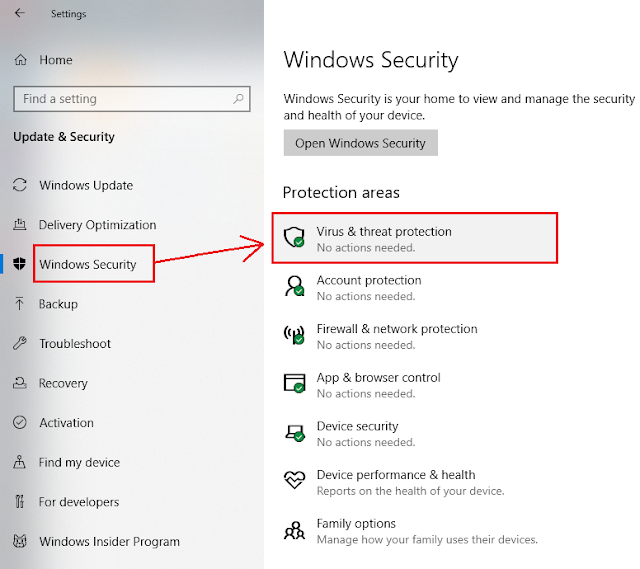Viewport: 640px width, 569px height.
Task: Click the Open Windows Security button
Action: pos(360,143)
